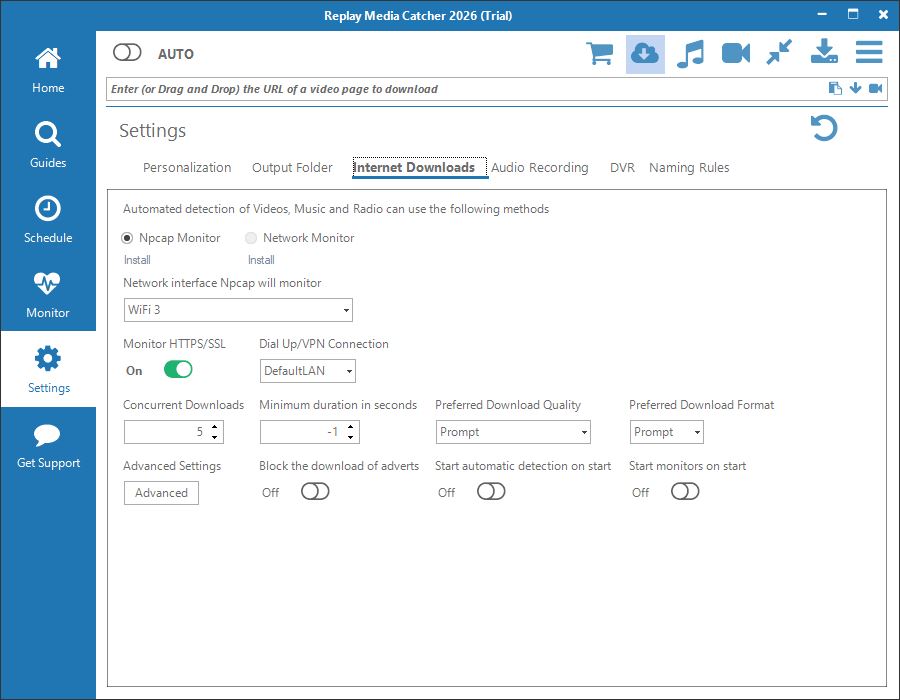The image size is (900, 700).
Task: Open the DefaultLAN connection dropdown
Action: coord(307,371)
